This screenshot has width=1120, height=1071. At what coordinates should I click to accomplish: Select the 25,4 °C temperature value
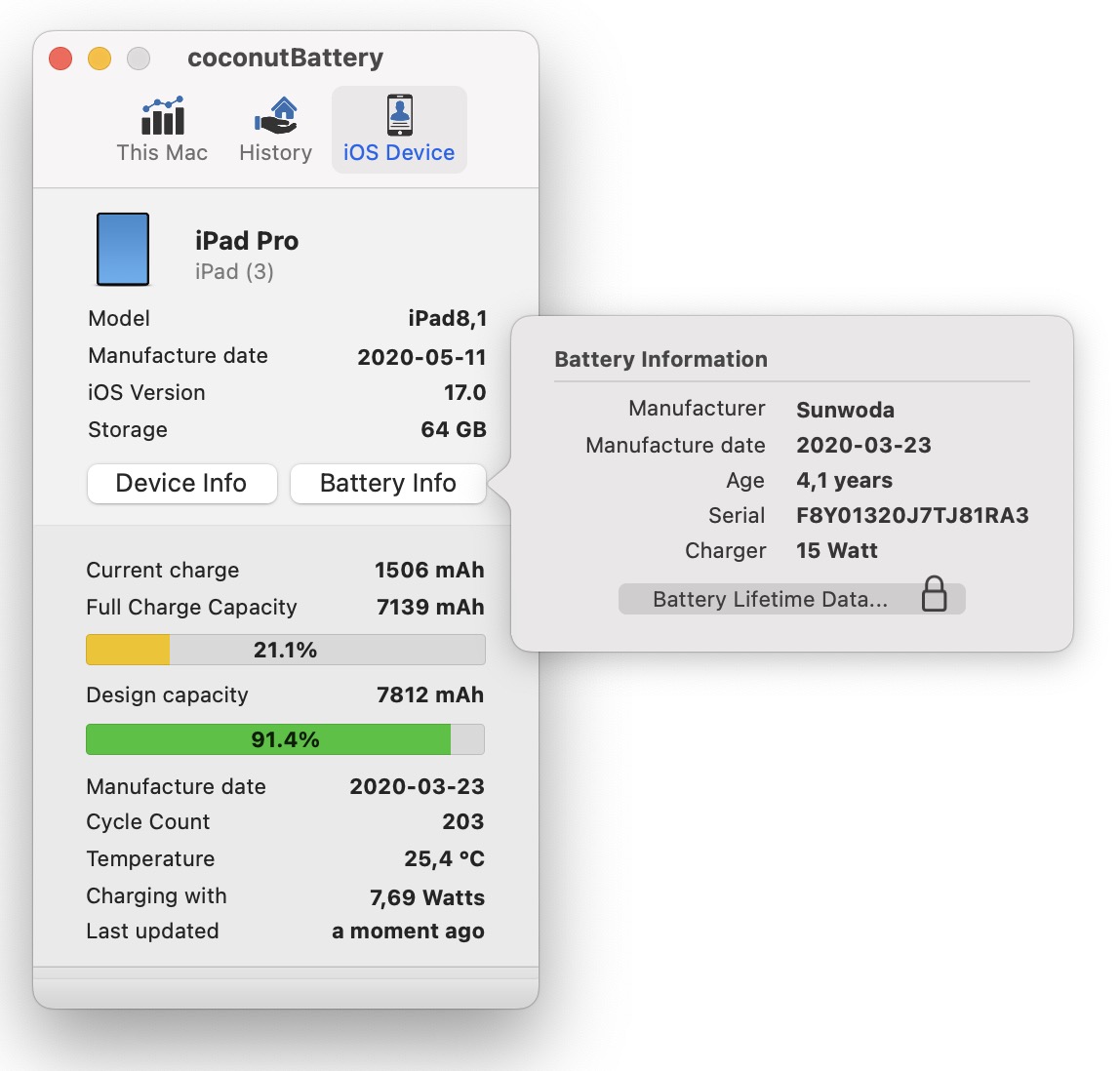tap(444, 858)
